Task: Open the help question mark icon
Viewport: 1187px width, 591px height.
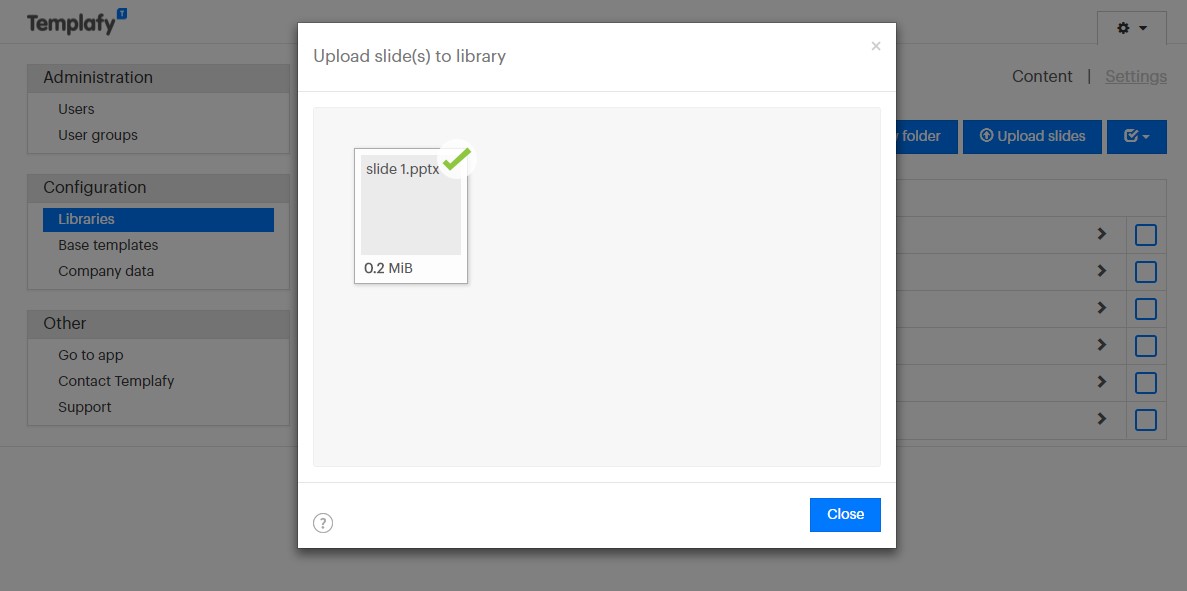Action: 322,522
